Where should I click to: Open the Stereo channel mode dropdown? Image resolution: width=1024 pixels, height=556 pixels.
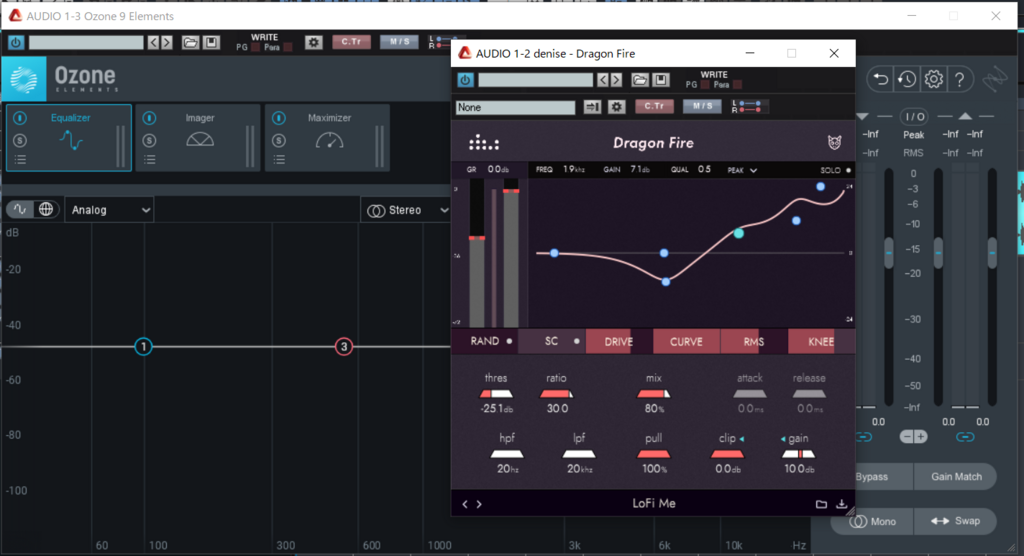click(406, 210)
